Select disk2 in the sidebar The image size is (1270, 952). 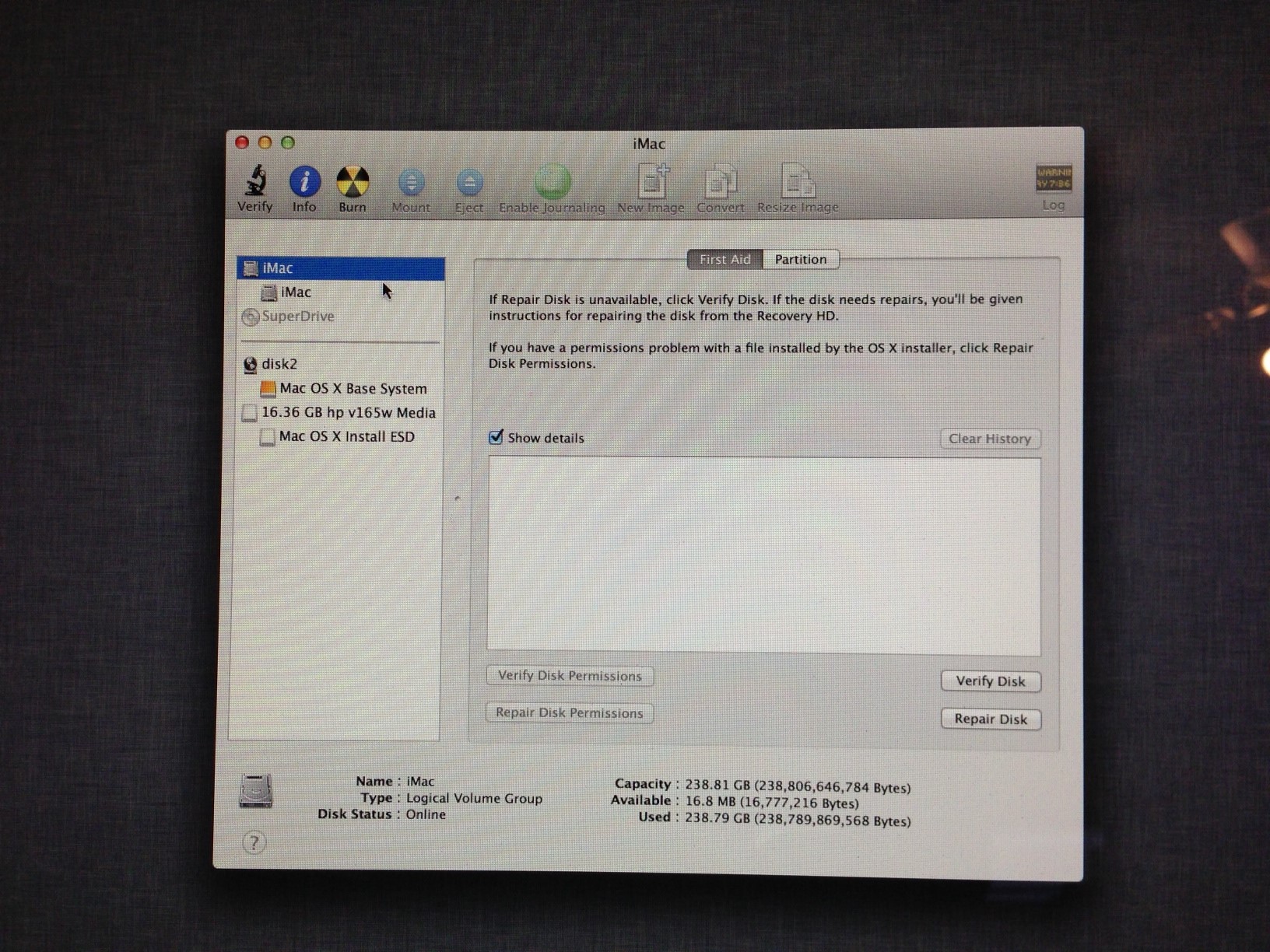tap(341, 364)
